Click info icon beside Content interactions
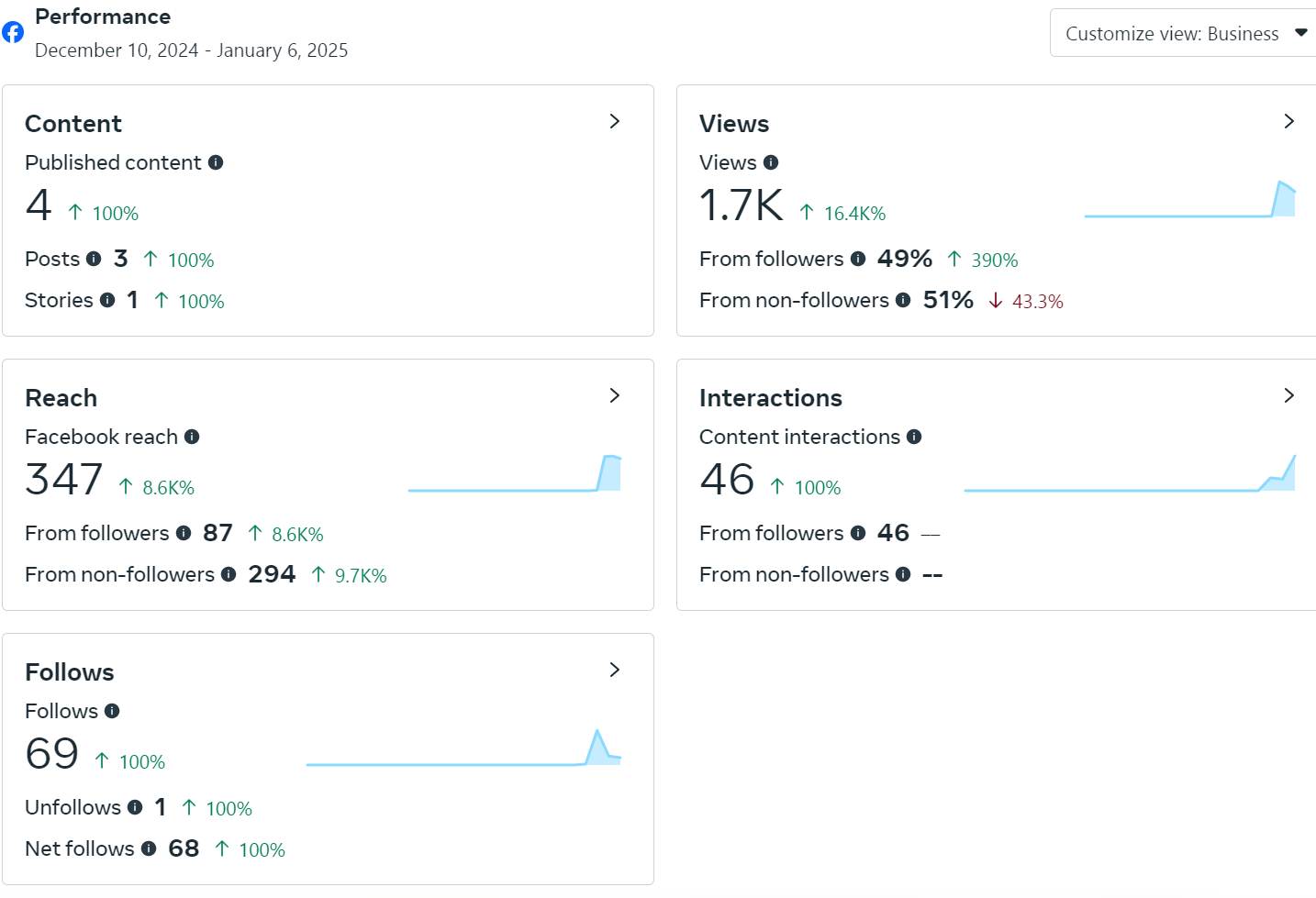This screenshot has height=898, width=1316. coord(914,437)
